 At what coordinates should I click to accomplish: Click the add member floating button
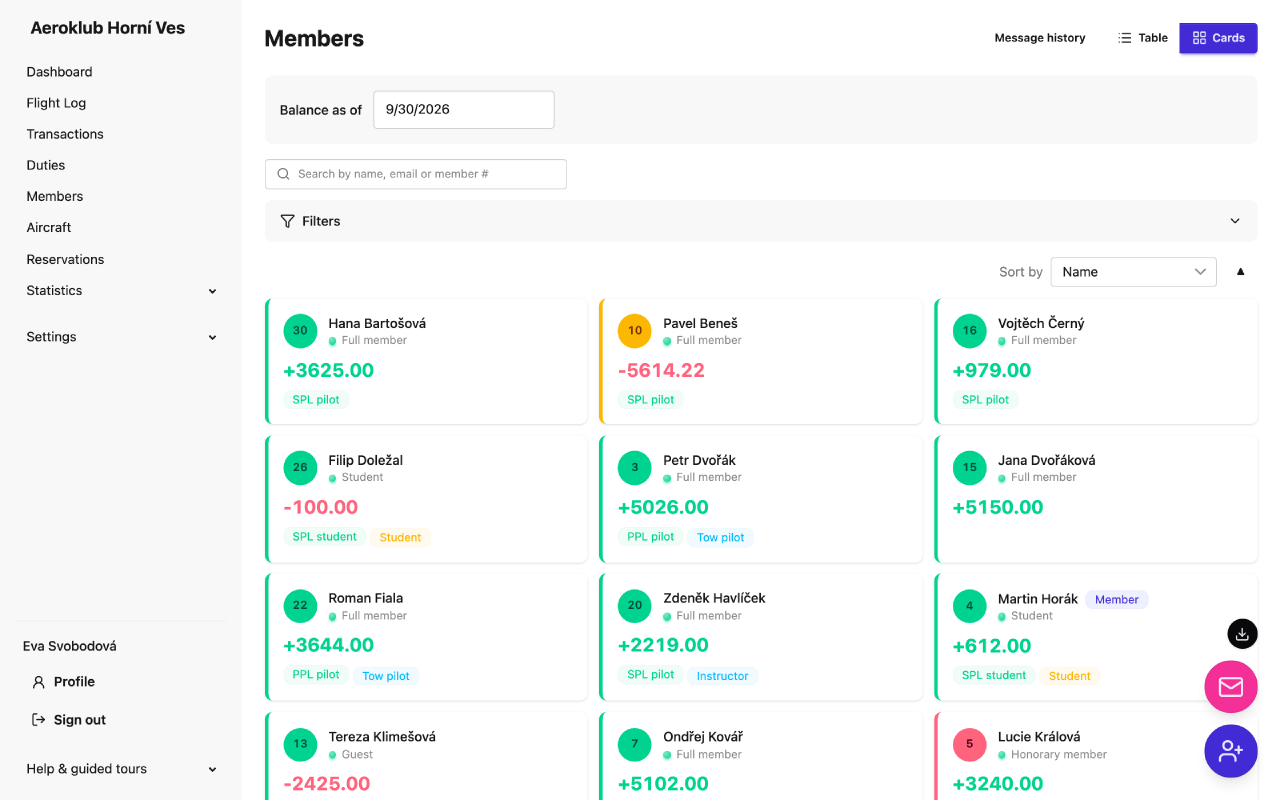click(x=1231, y=751)
